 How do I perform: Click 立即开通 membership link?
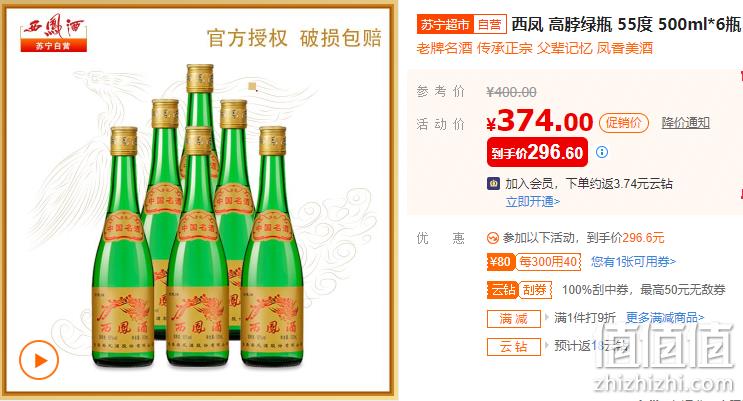[533, 201]
